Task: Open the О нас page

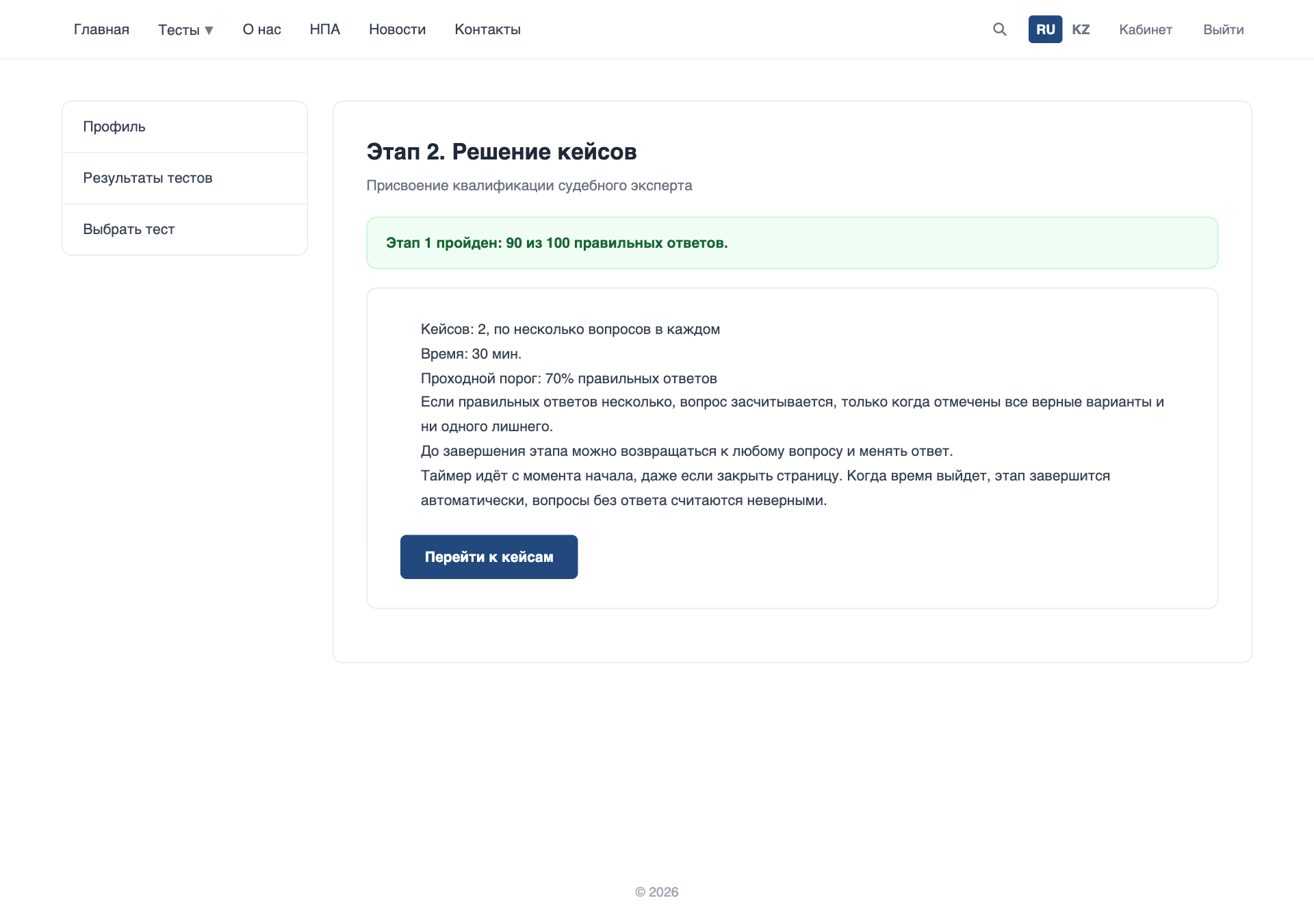Action: (261, 29)
